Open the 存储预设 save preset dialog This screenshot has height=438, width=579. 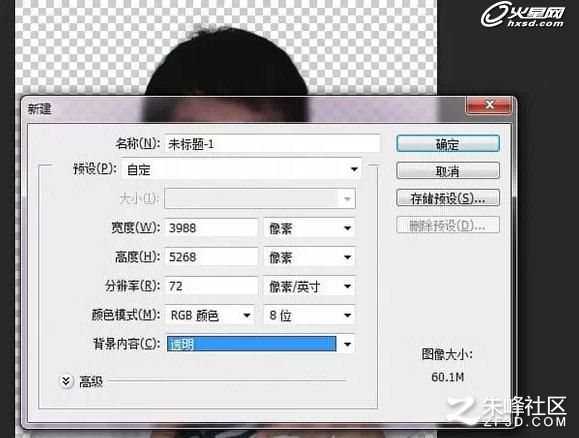coord(448,198)
